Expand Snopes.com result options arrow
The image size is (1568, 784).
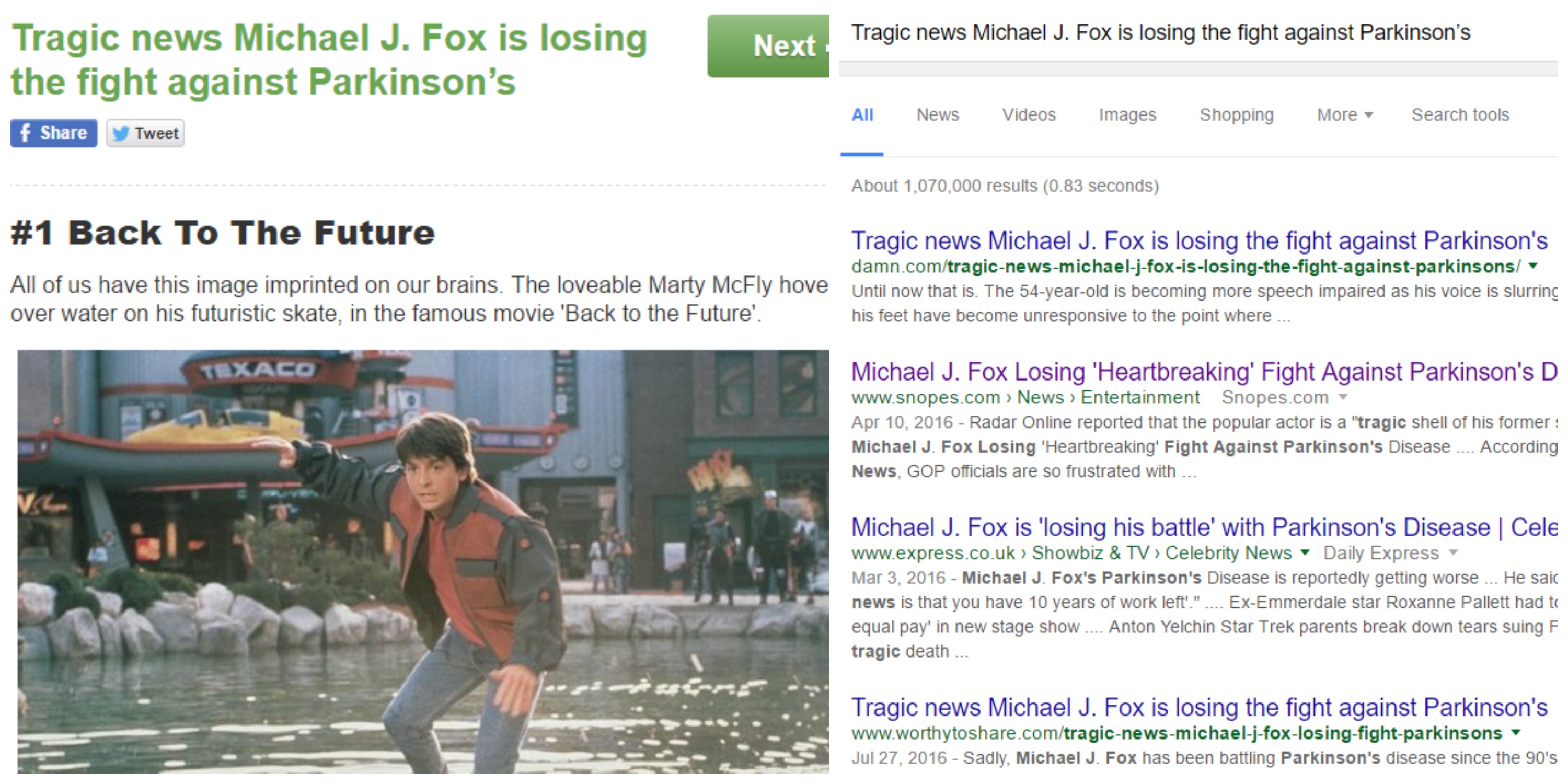click(x=1343, y=397)
